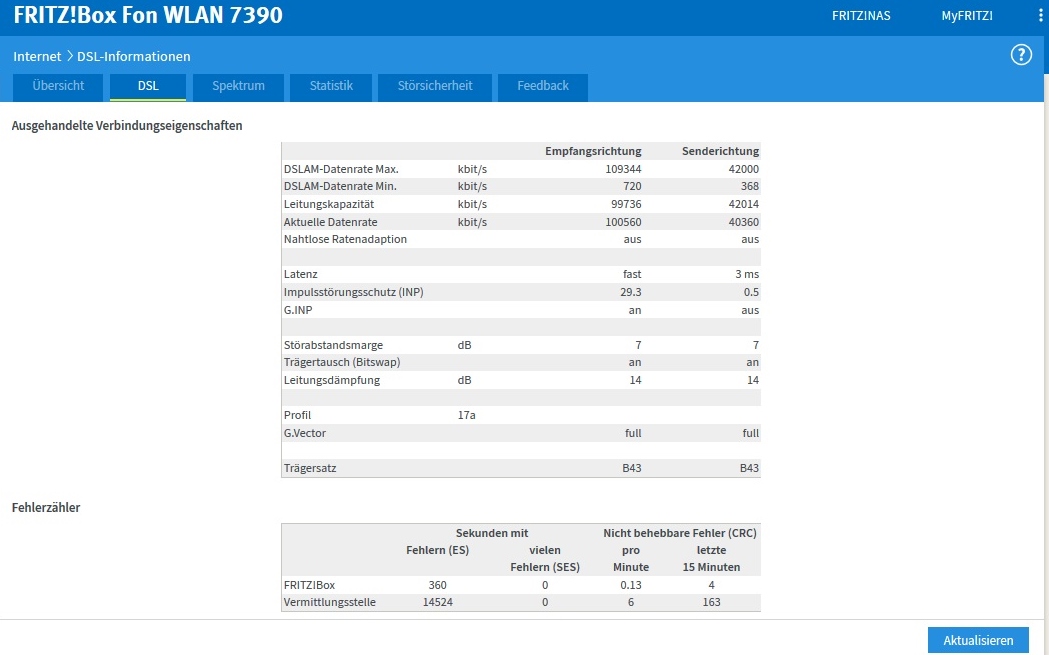
Task: Select the INP value 0.5
Action: (x=751, y=292)
